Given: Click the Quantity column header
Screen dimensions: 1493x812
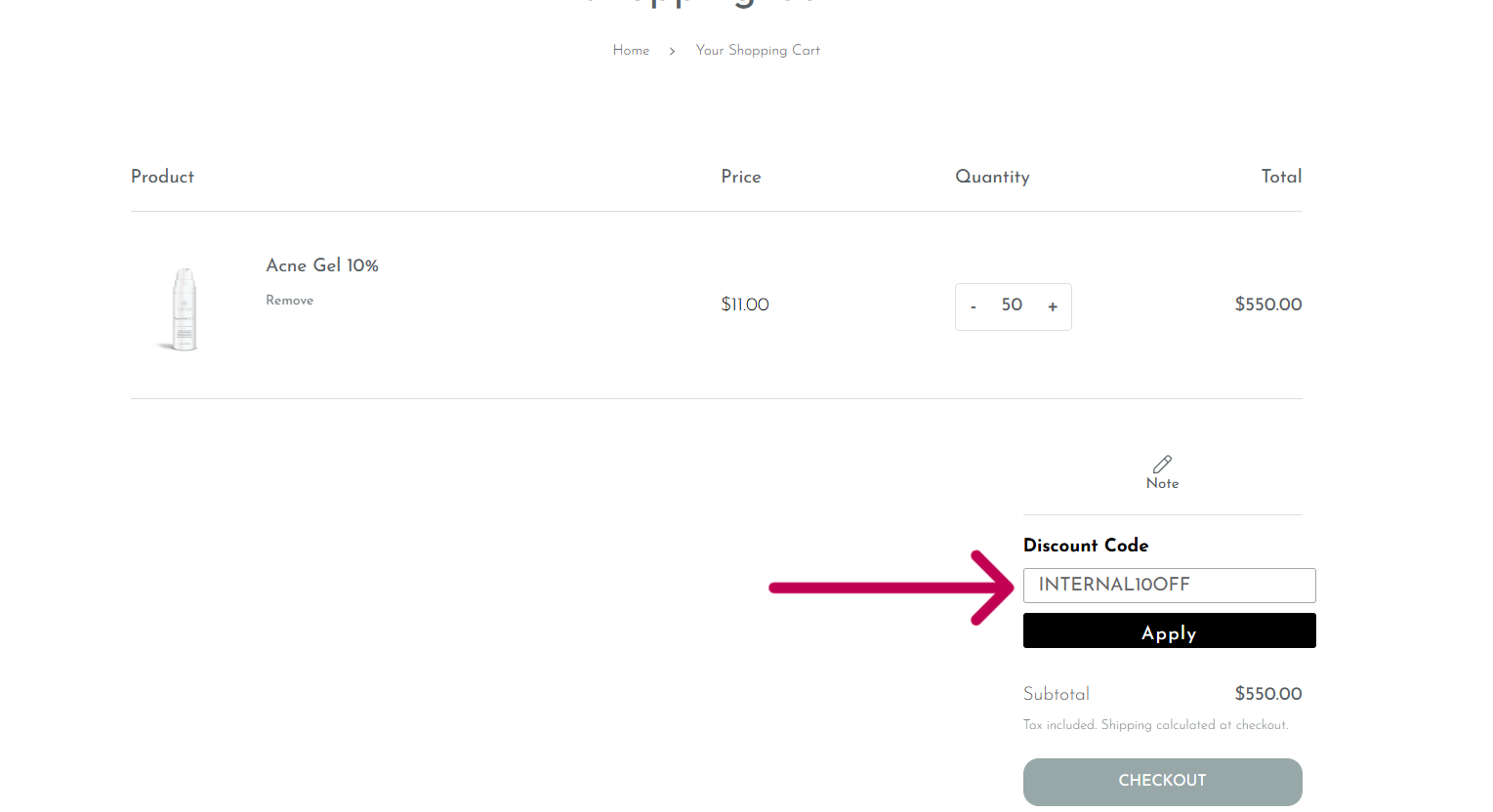Looking at the screenshot, I should pos(992,177).
